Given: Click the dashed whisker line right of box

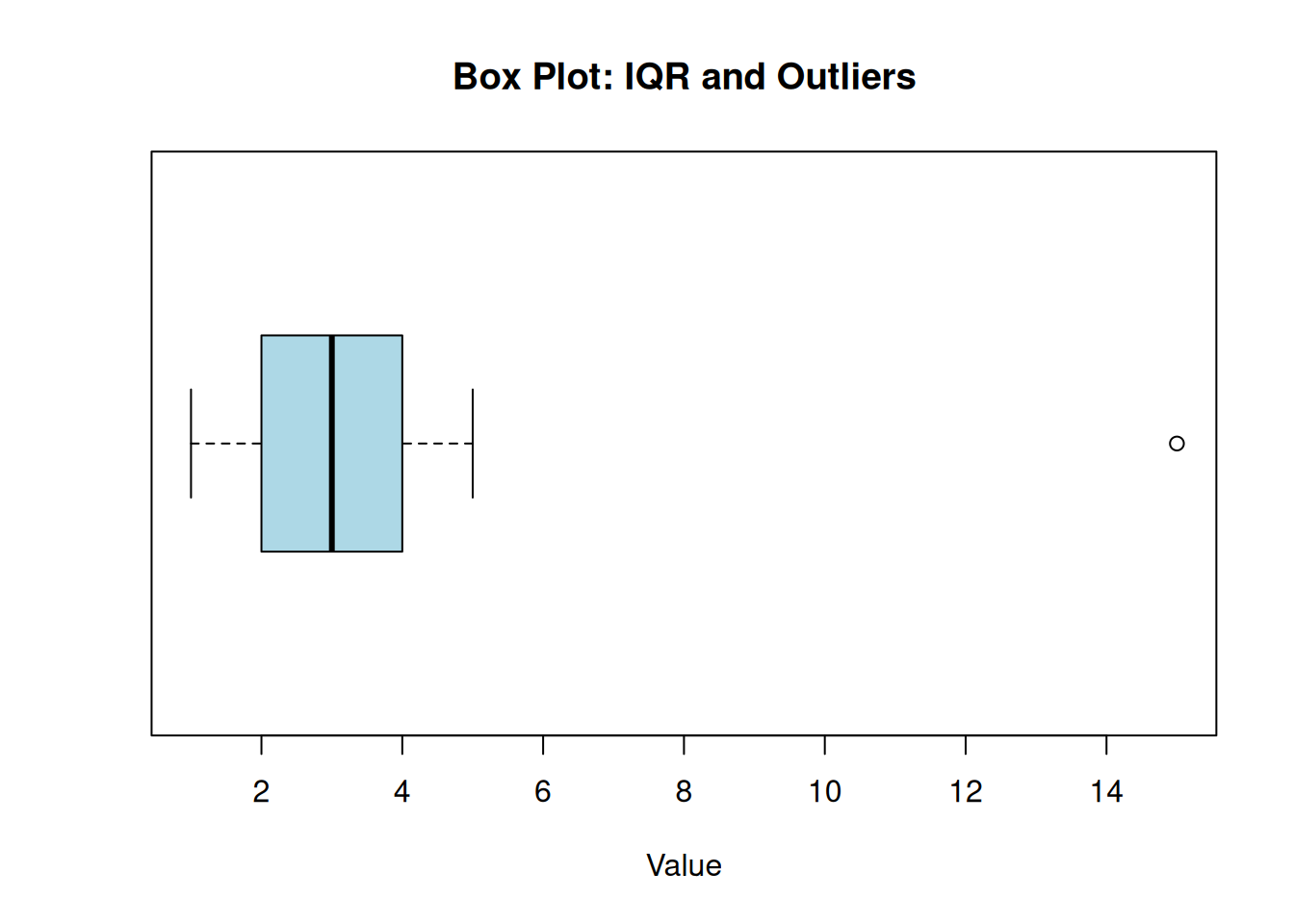Looking at the screenshot, I should 437,444.
